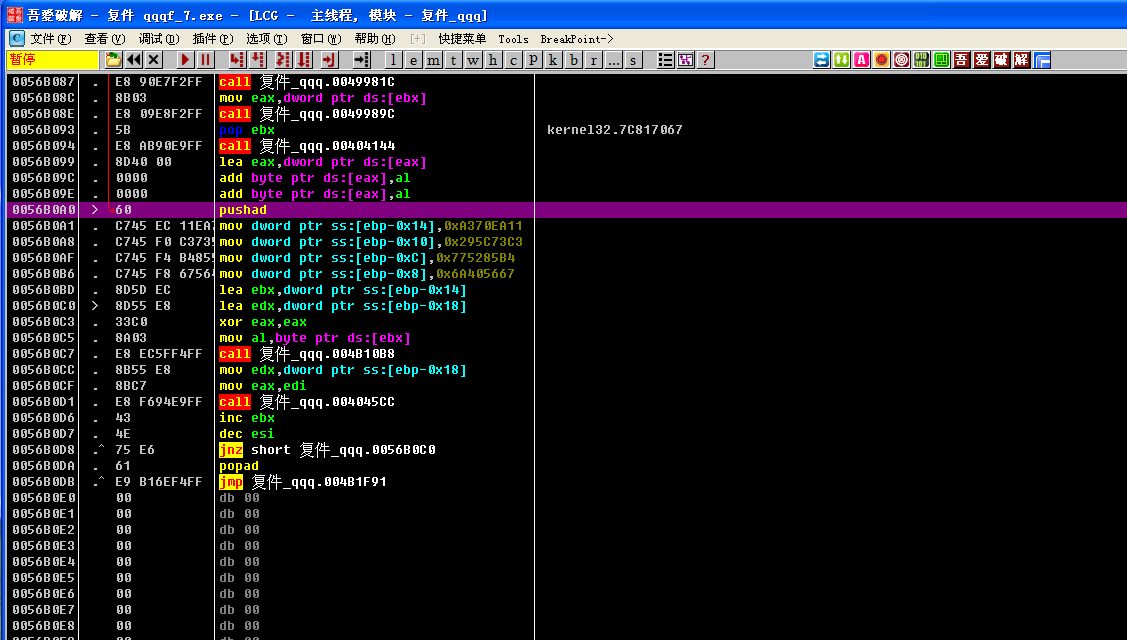Image resolution: width=1127 pixels, height=640 pixels.
Task: Run the program with the red play icon
Action: (185, 60)
